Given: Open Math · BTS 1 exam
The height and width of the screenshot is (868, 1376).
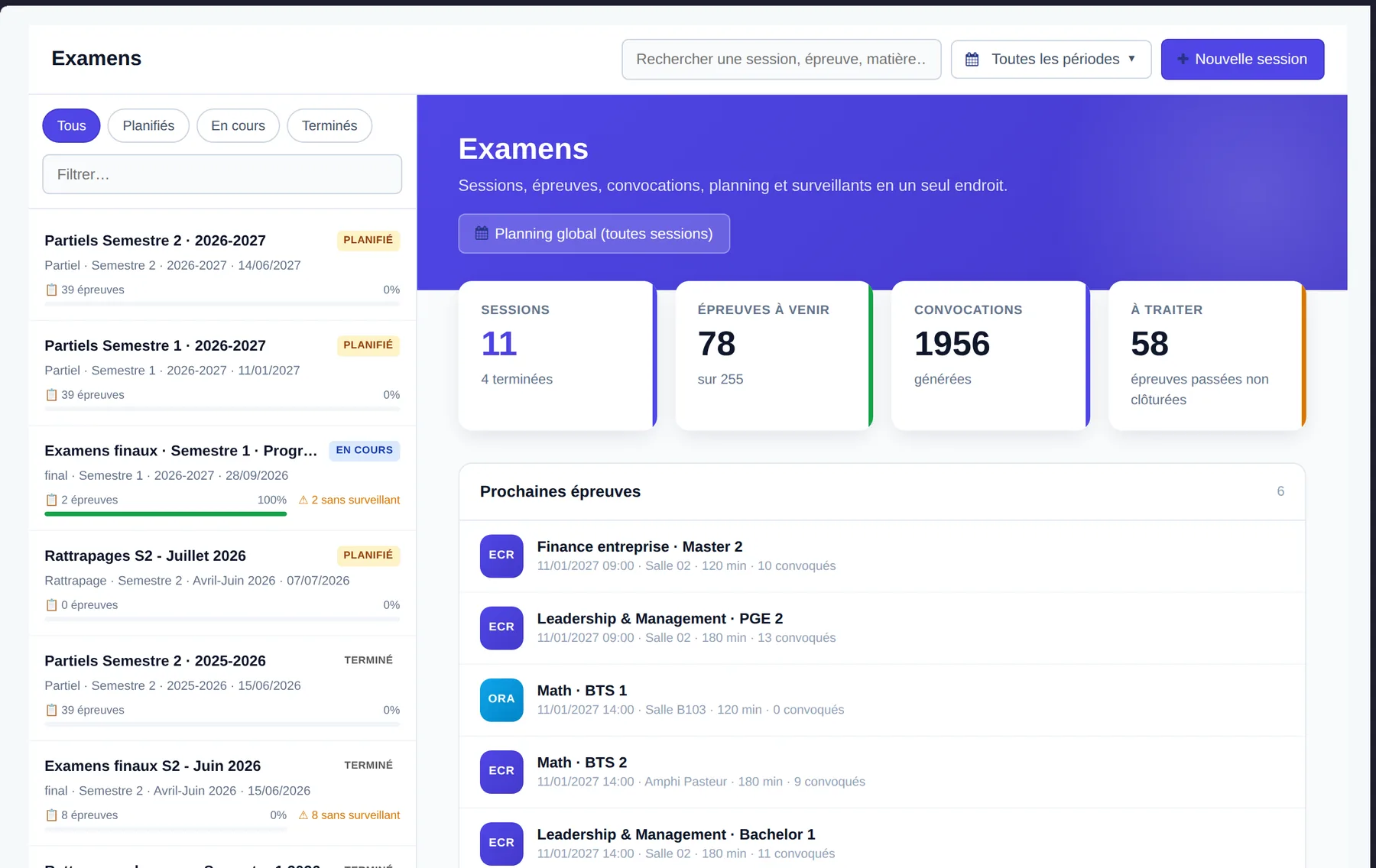Looking at the screenshot, I should click(881, 700).
